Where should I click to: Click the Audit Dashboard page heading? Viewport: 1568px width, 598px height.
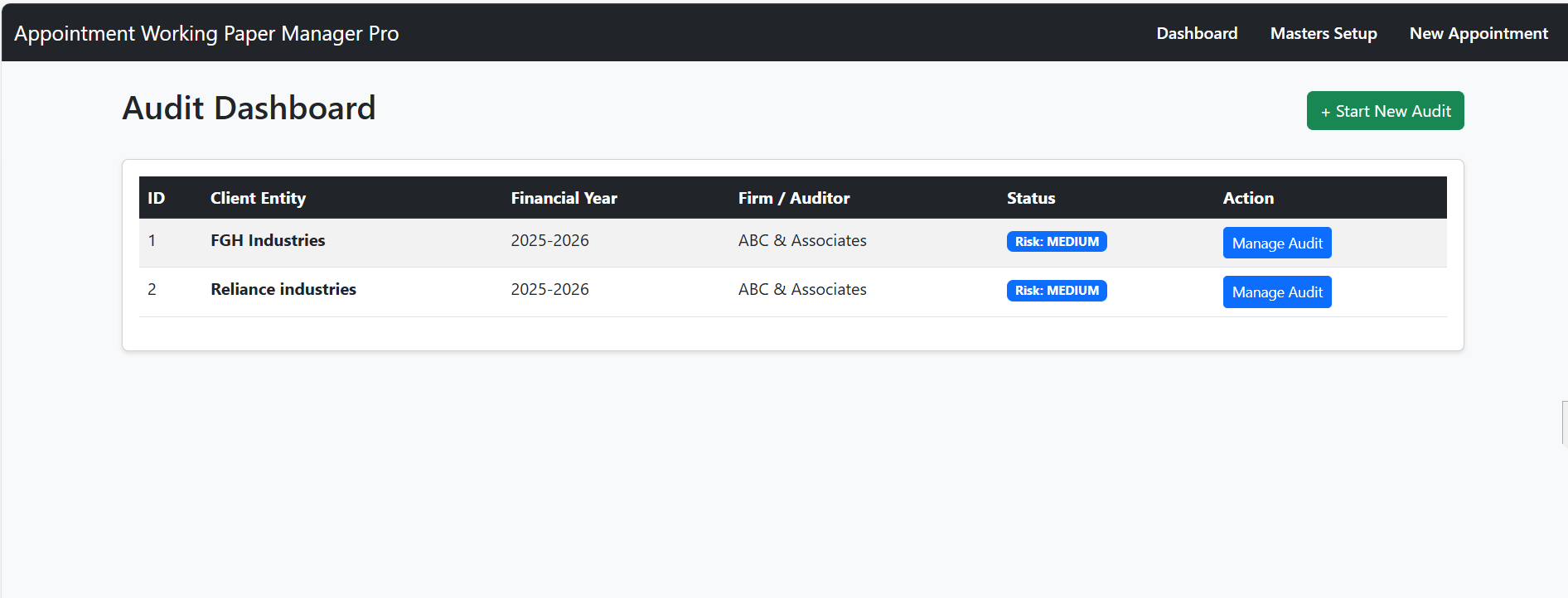249,108
